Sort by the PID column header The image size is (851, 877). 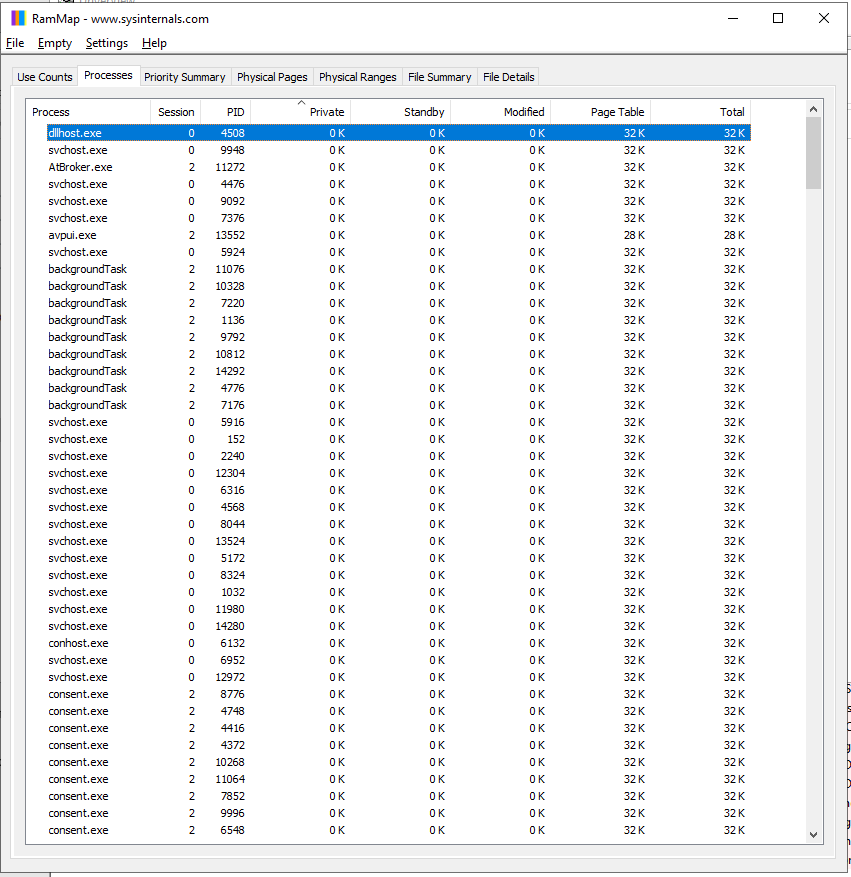coord(225,112)
